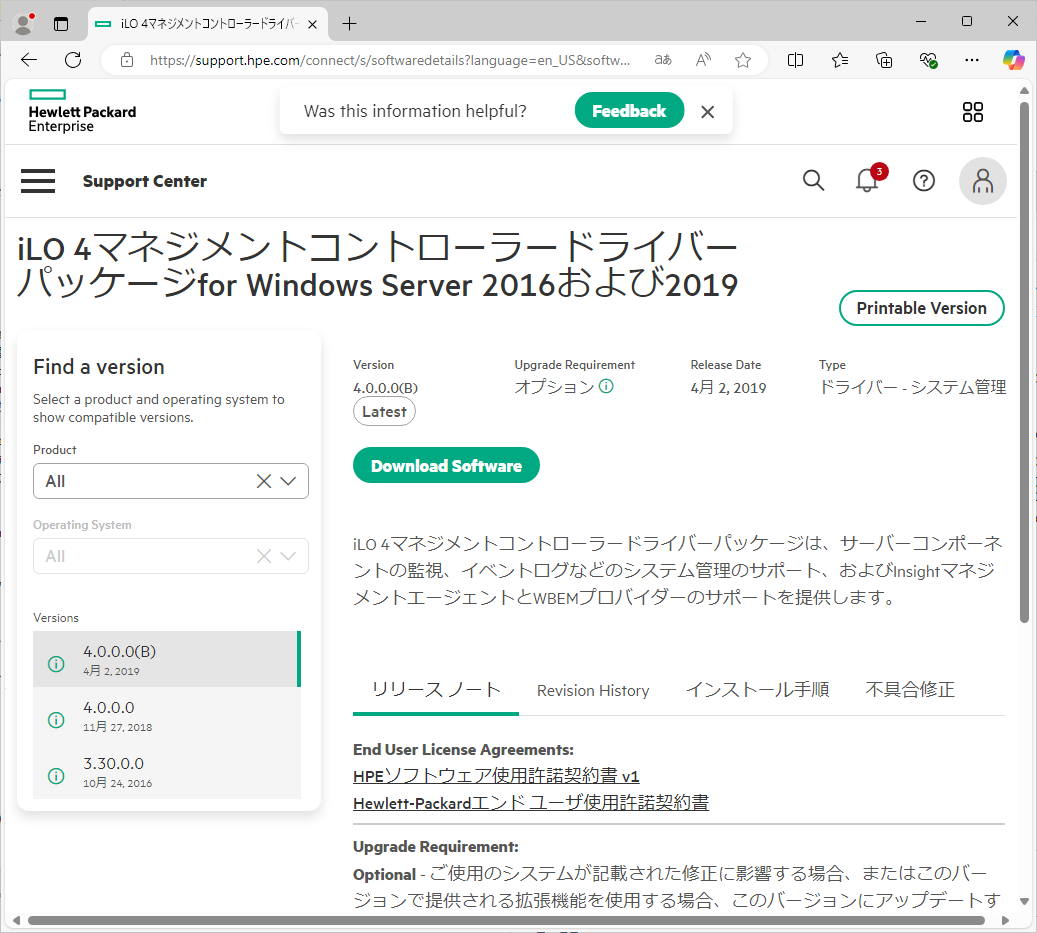
Task: Open Hewlett-Packardエンド ユーザ使用許諾契約書 link
Action: coord(531,803)
